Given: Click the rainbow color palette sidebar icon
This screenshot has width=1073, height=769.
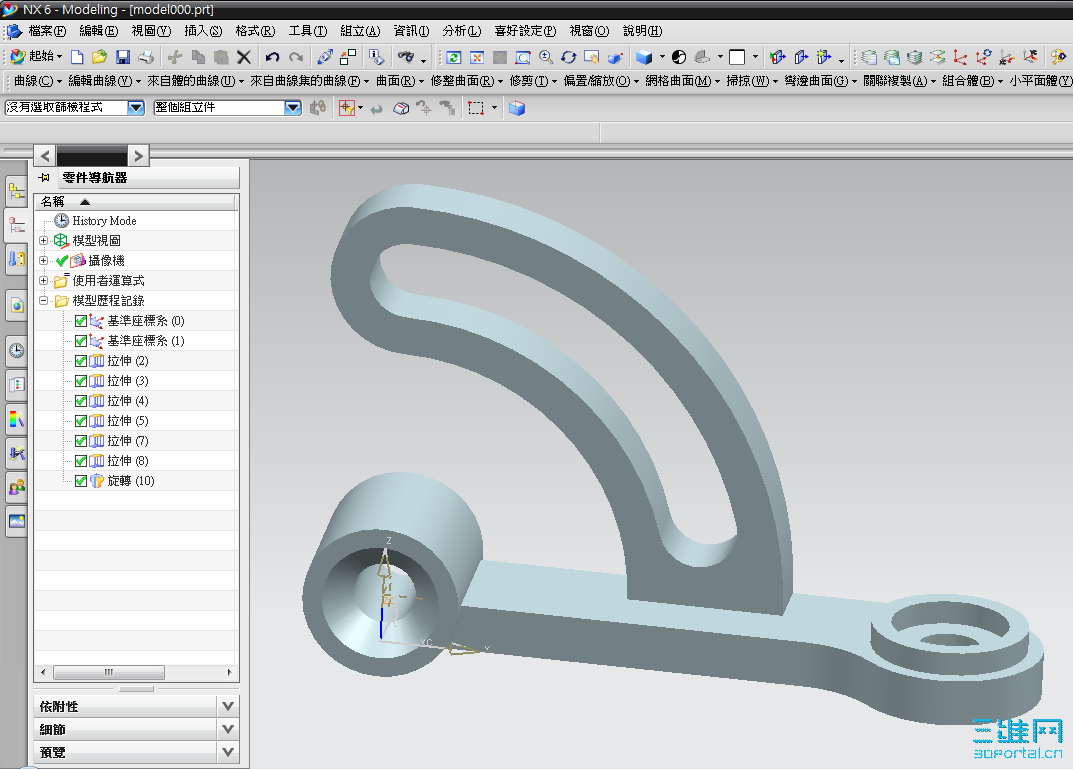Looking at the screenshot, I should point(16,419).
